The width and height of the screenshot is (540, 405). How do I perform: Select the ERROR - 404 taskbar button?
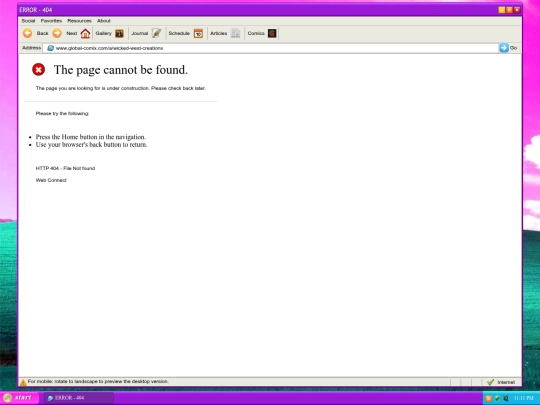[x=79, y=398]
